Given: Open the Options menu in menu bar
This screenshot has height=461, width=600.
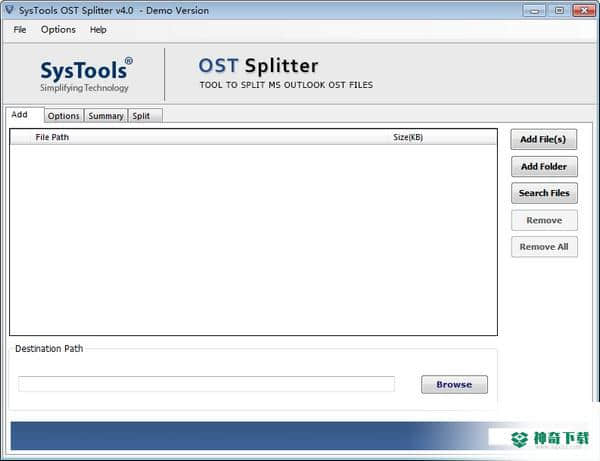Looking at the screenshot, I should (58, 30).
